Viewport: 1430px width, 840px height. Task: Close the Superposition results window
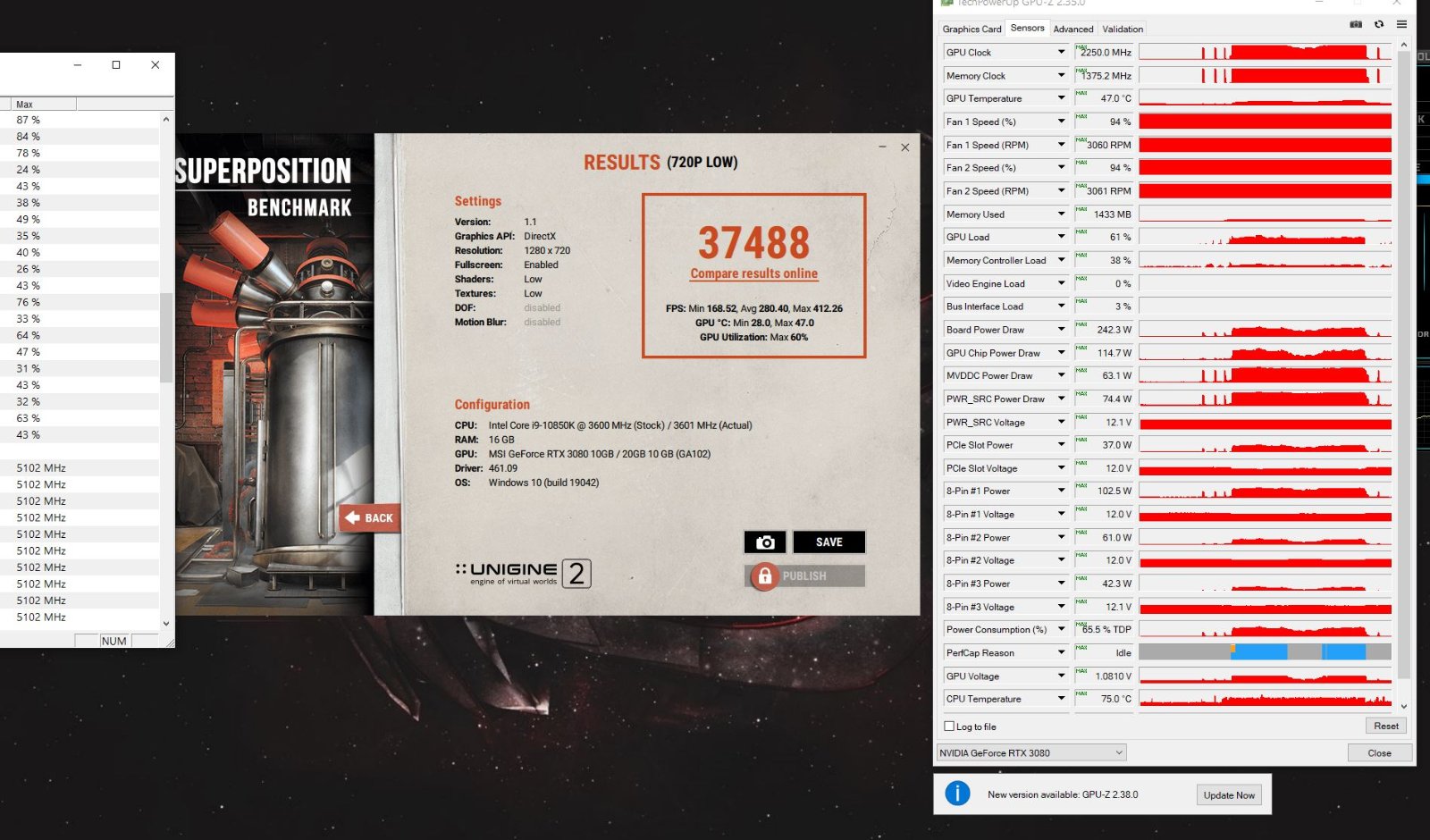click(905, 147)
